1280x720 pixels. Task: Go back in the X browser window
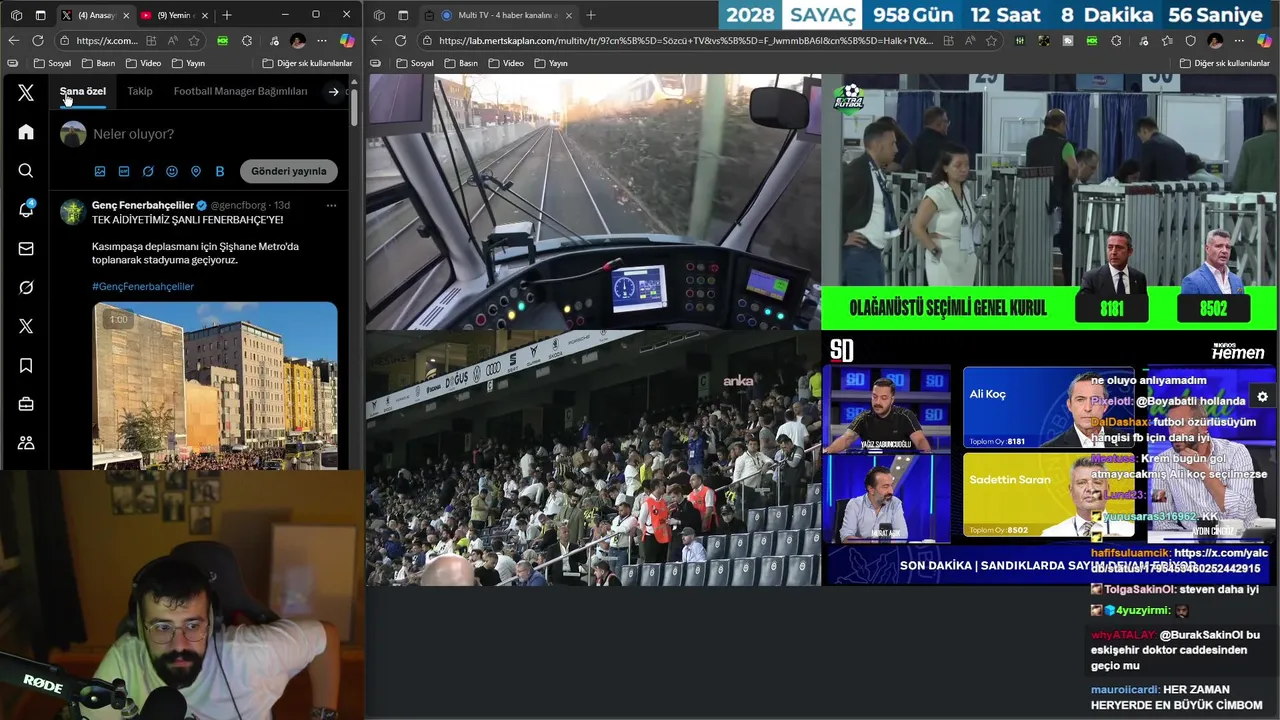(x=14, y=40)
